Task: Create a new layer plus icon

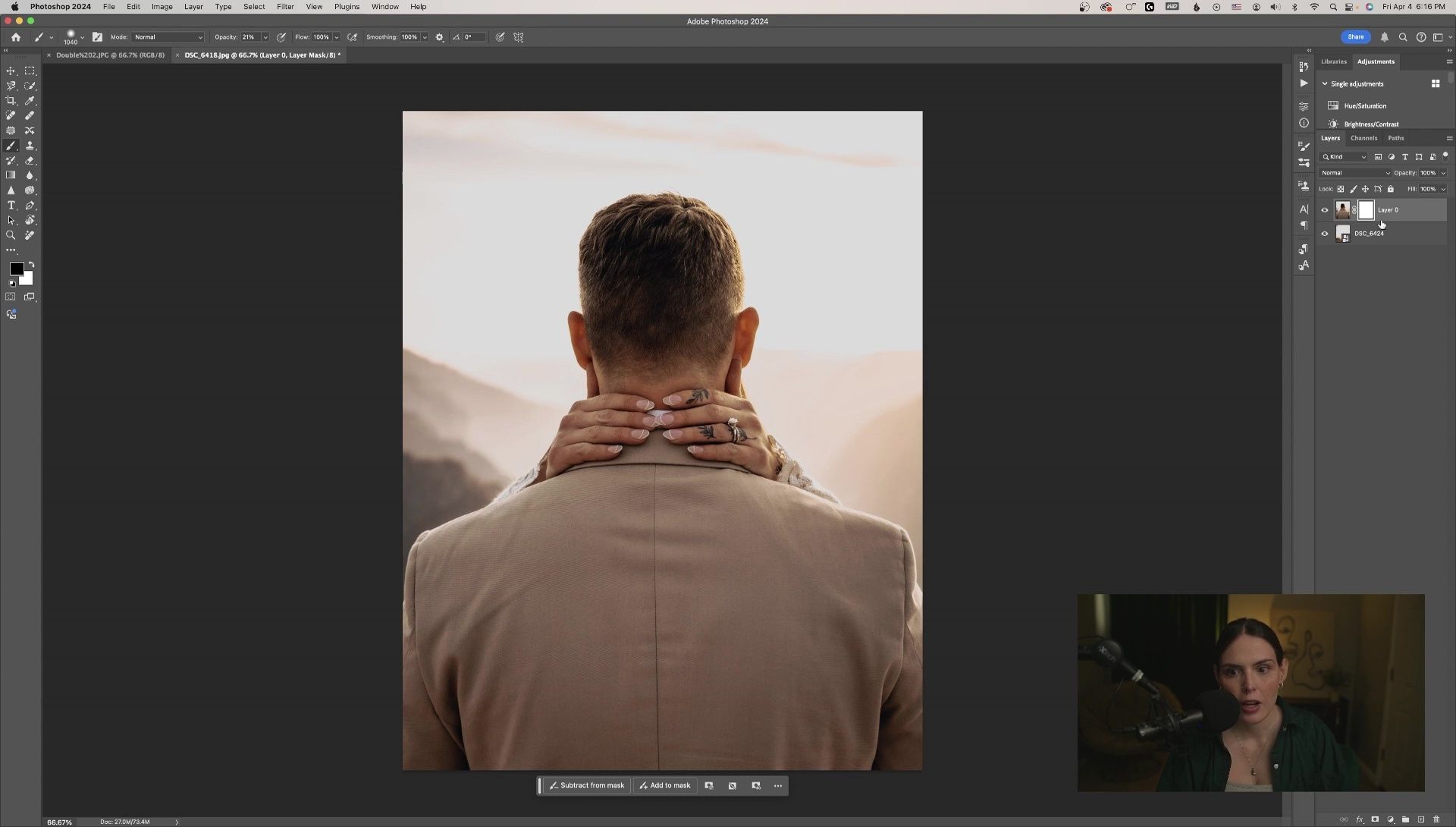Action: coord(1420,819)
